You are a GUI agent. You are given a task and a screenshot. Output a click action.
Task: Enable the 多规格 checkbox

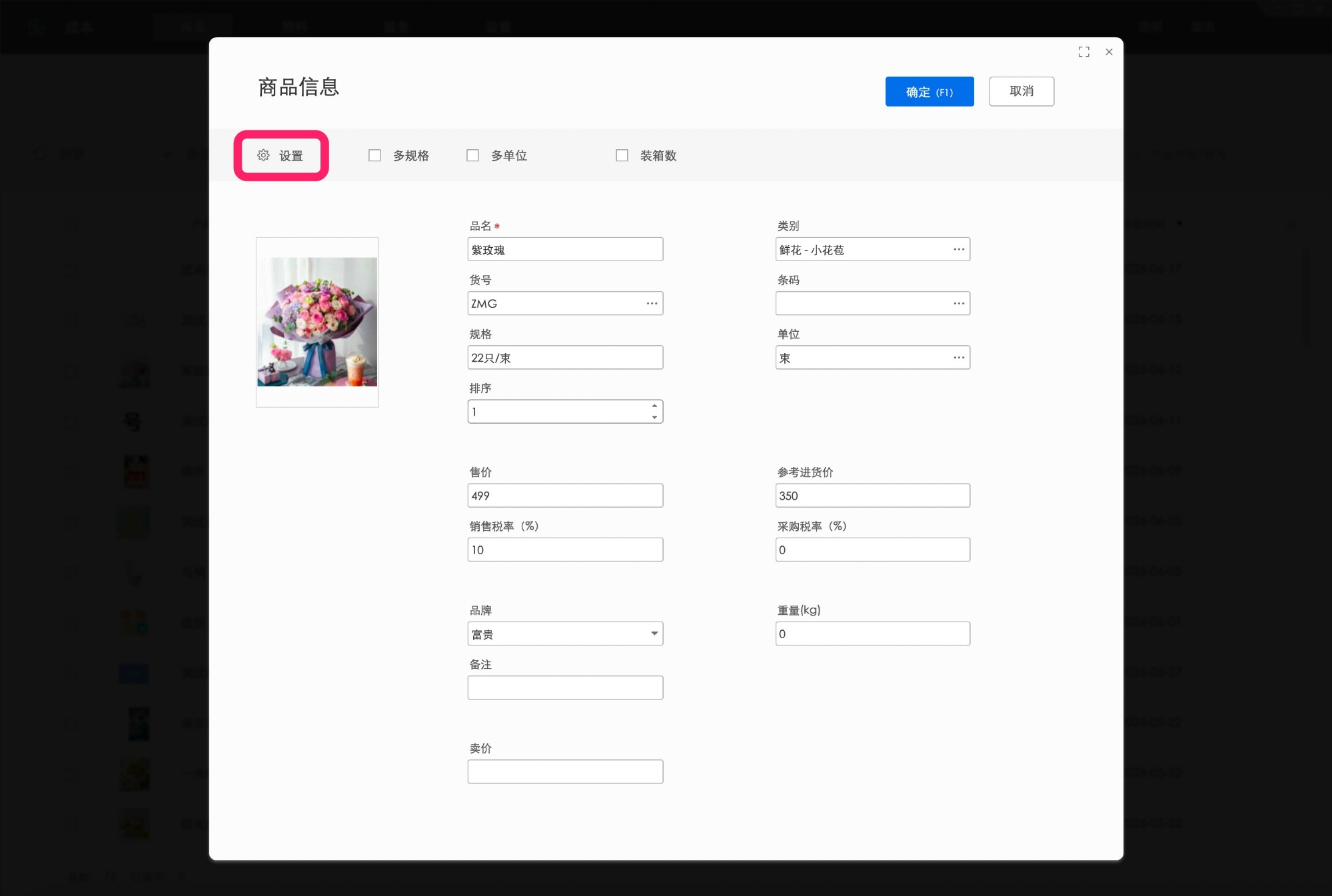[374, 155]
